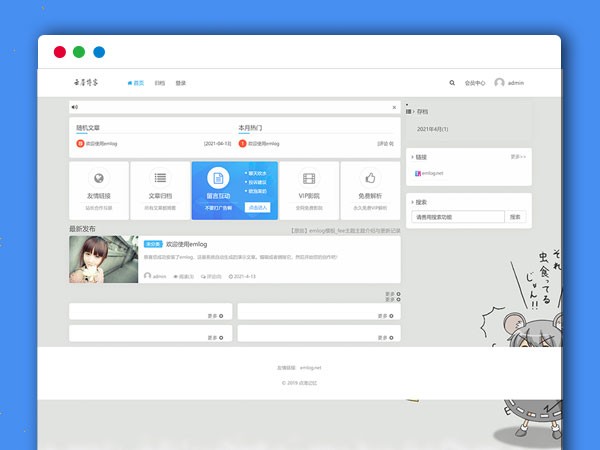The height and width of the screenshot is (450, 600).
Task: Open the VIP影院 film icon card
Action: coord(310,178)
